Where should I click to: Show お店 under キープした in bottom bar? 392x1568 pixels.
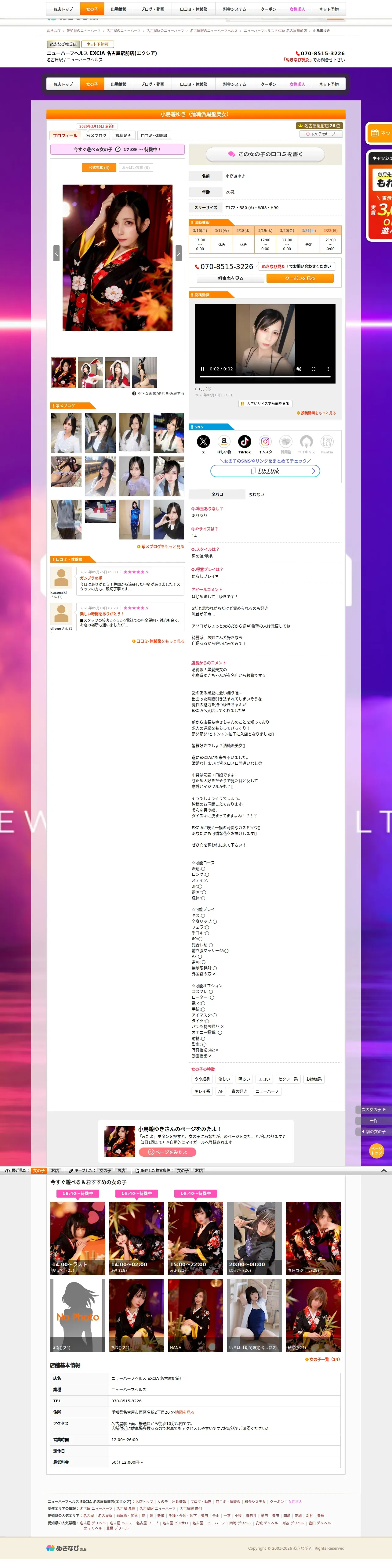pyautogui.click(x=121, y=1170)
